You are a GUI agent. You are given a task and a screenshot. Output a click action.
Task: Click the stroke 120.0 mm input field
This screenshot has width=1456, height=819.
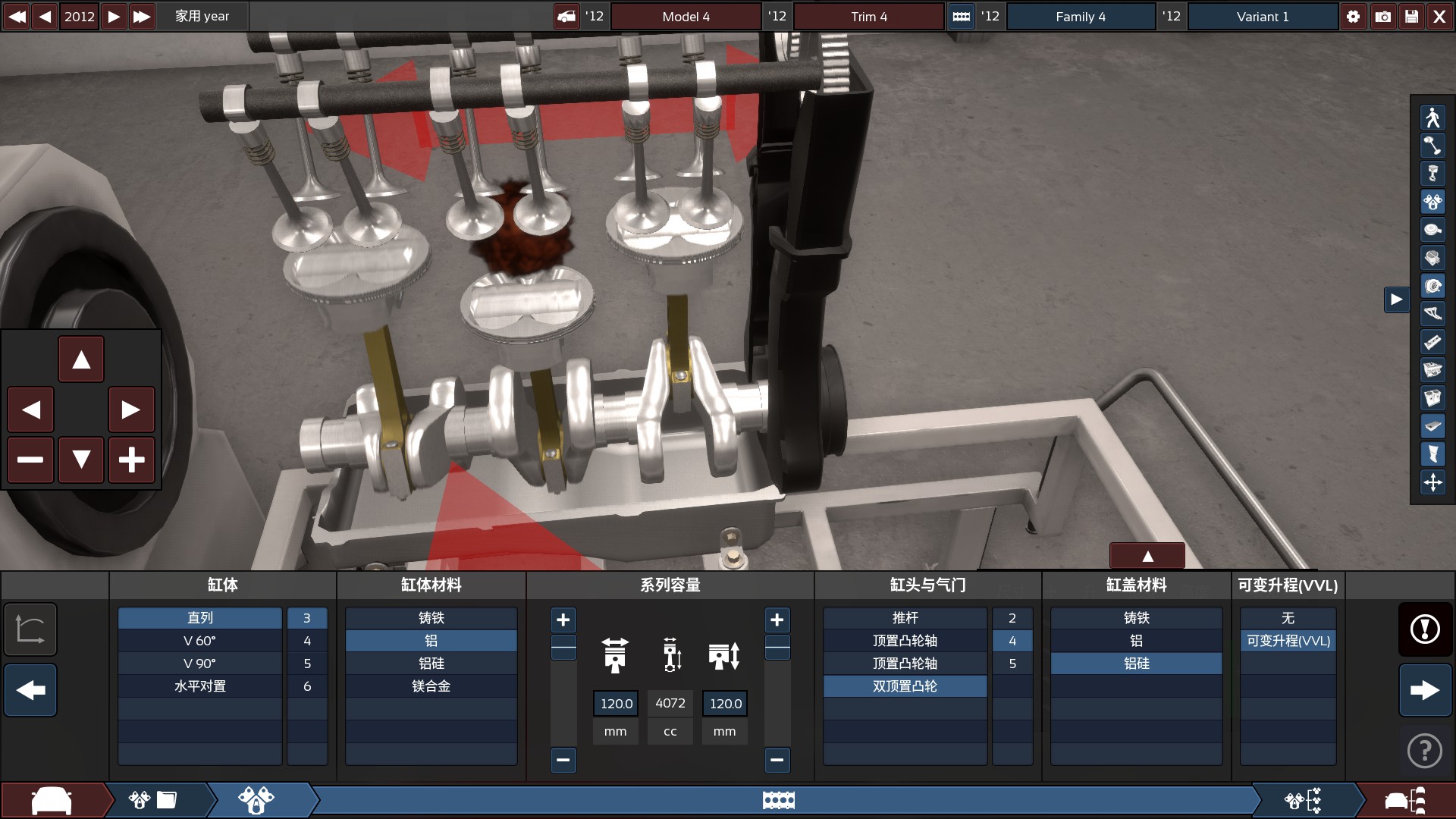pos(725,704)
